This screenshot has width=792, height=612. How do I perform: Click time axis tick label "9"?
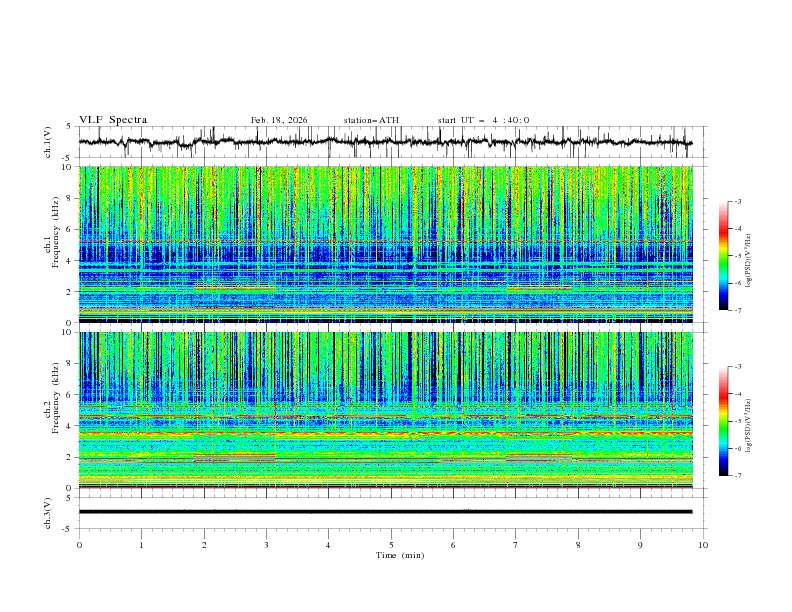pyautogui.click(x=640, y=545)
